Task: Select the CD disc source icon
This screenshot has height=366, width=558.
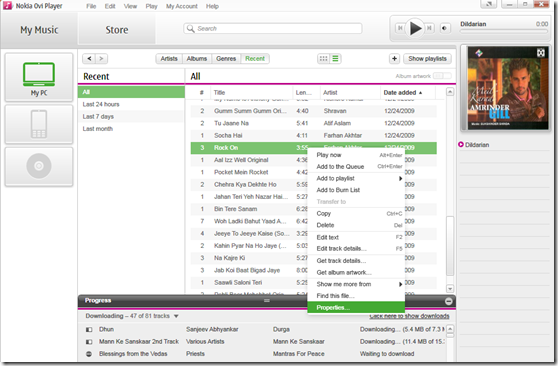Action: [39, 166]
